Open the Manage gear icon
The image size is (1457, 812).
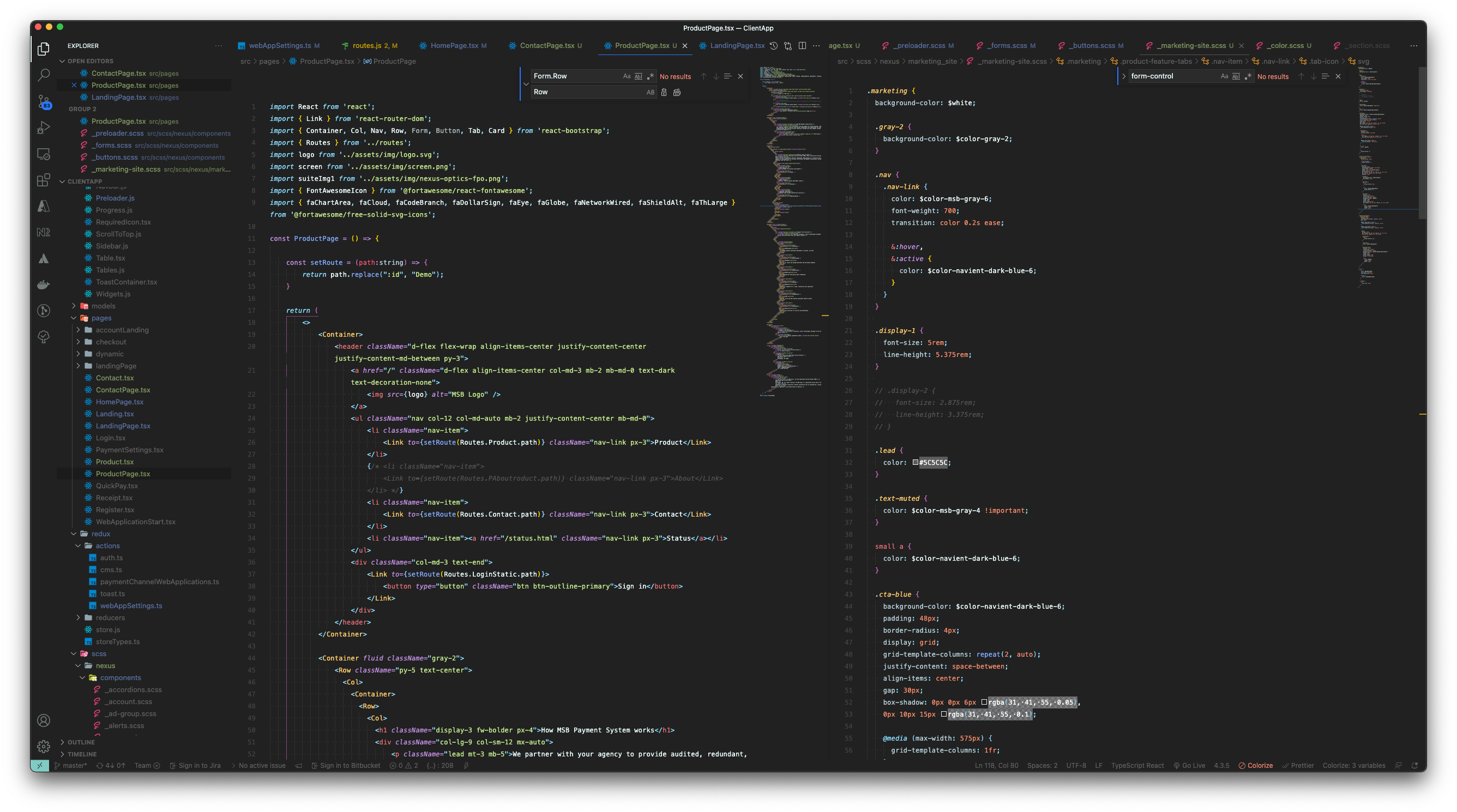tap(44, 747)
